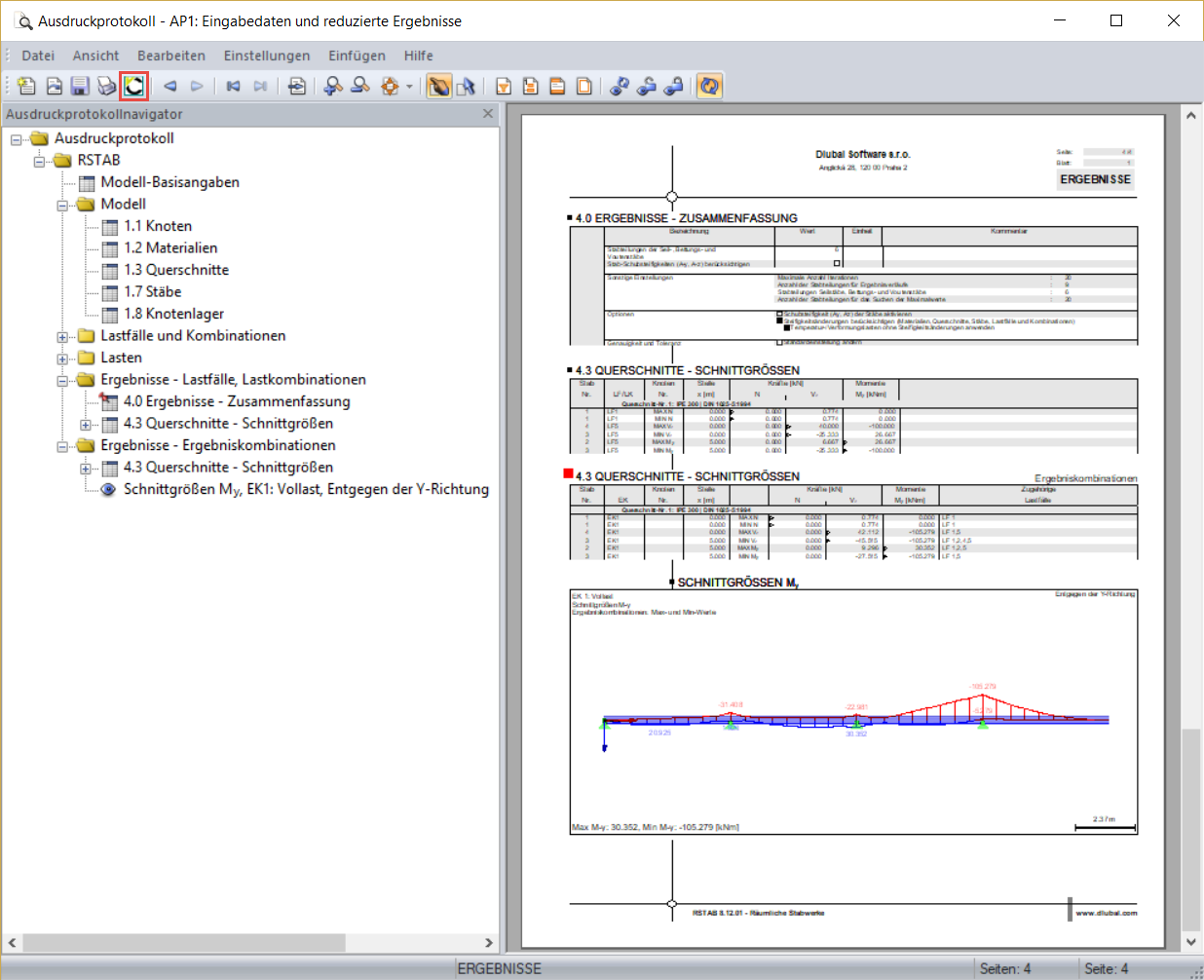Expand the Lastfälle und Kombinationen node
This screenshot has height=980, width=1204.
(60, 335)
